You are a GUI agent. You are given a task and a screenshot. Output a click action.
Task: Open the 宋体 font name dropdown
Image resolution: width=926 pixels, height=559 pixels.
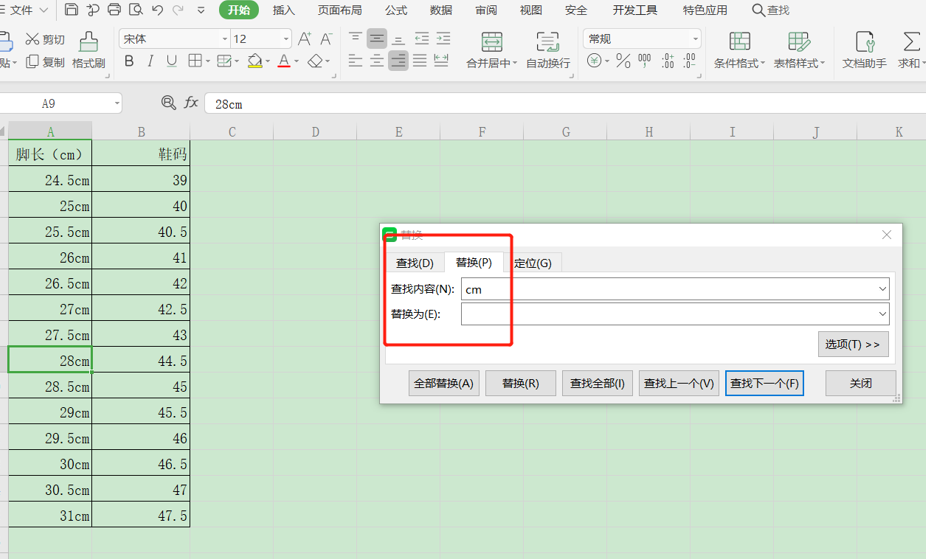224,39
